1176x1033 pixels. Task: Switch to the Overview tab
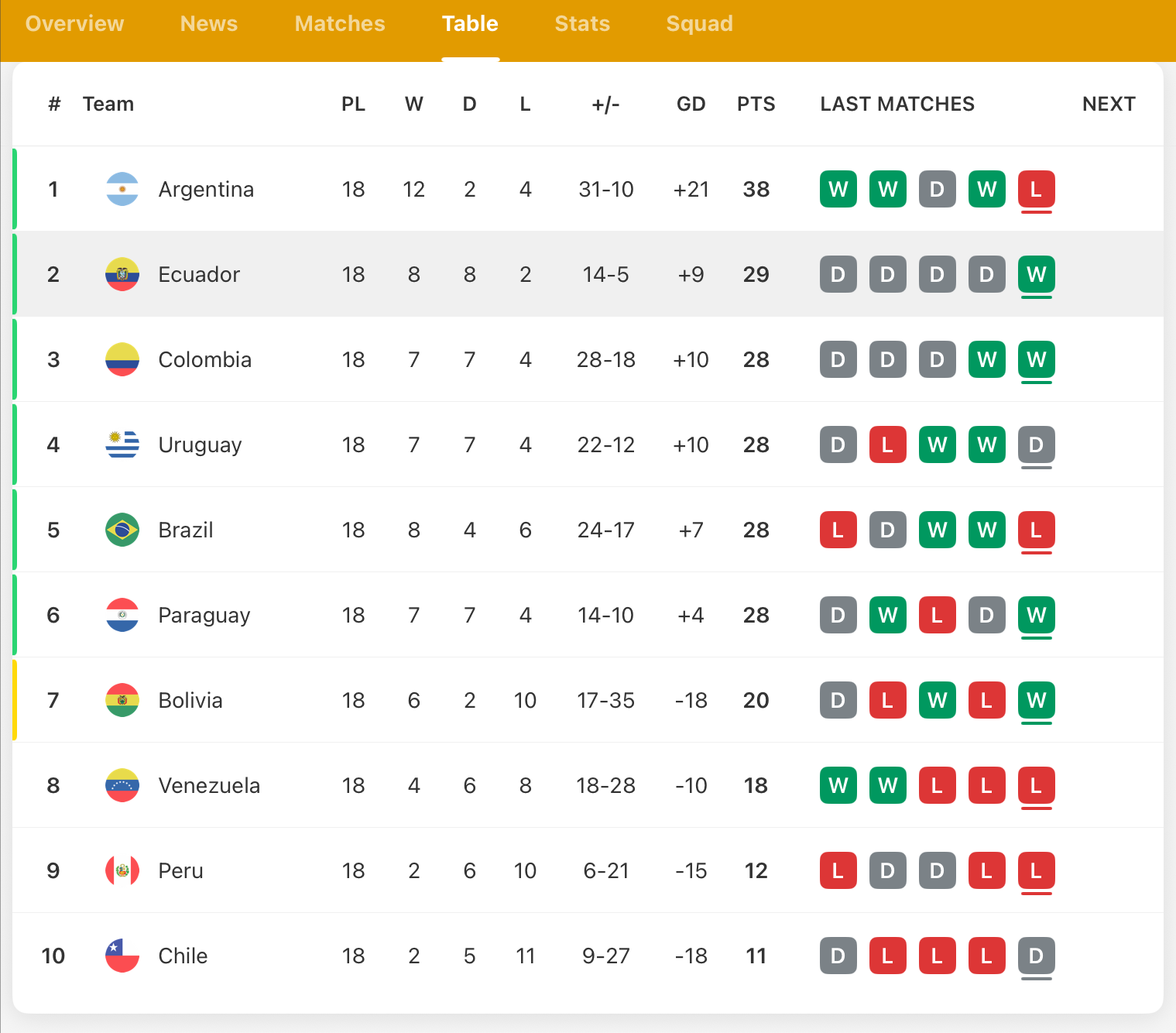click(x=74, y=24)
